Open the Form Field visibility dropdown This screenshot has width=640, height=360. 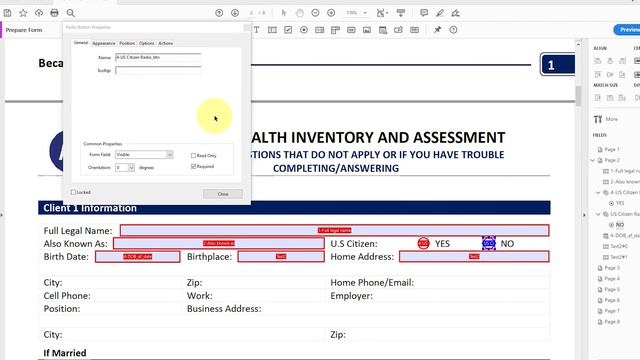pos(144,155)
